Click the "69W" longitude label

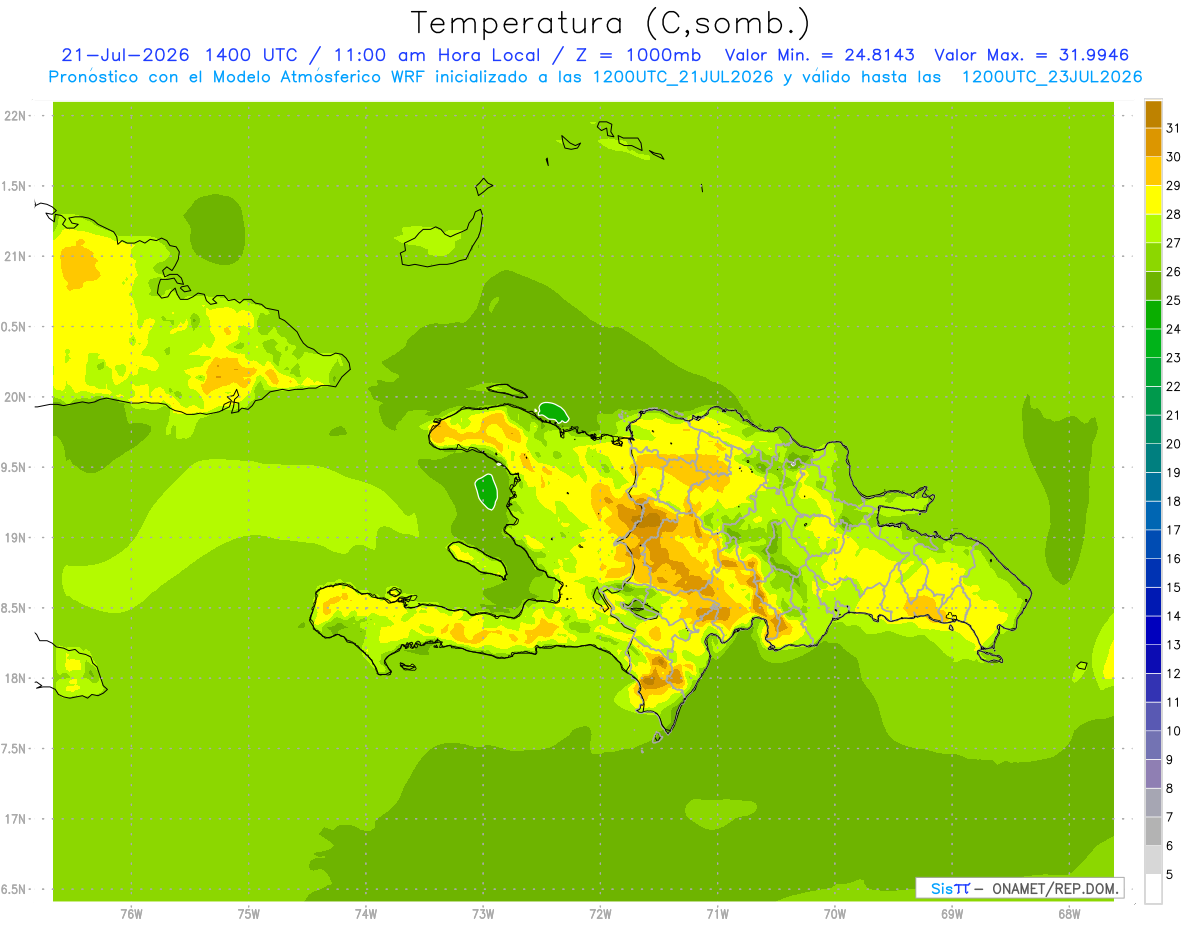952,914
